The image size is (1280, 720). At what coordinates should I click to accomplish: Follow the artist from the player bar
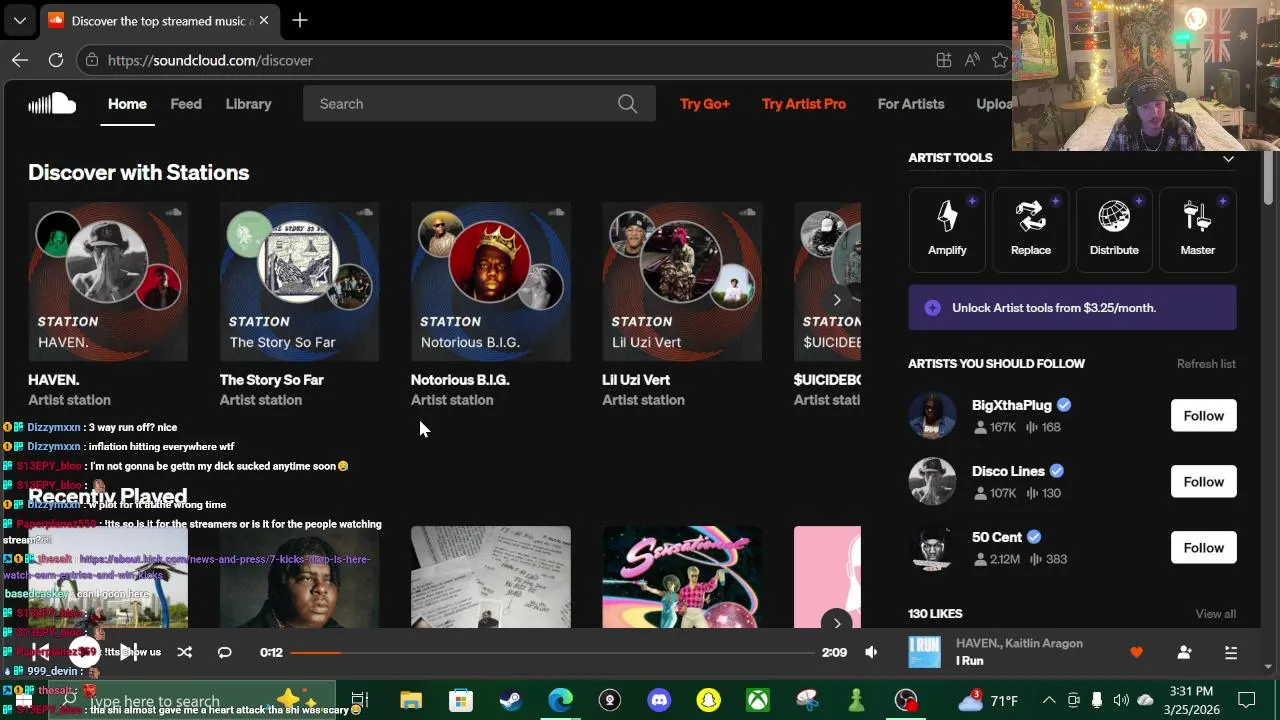[x=1184, y=652]
